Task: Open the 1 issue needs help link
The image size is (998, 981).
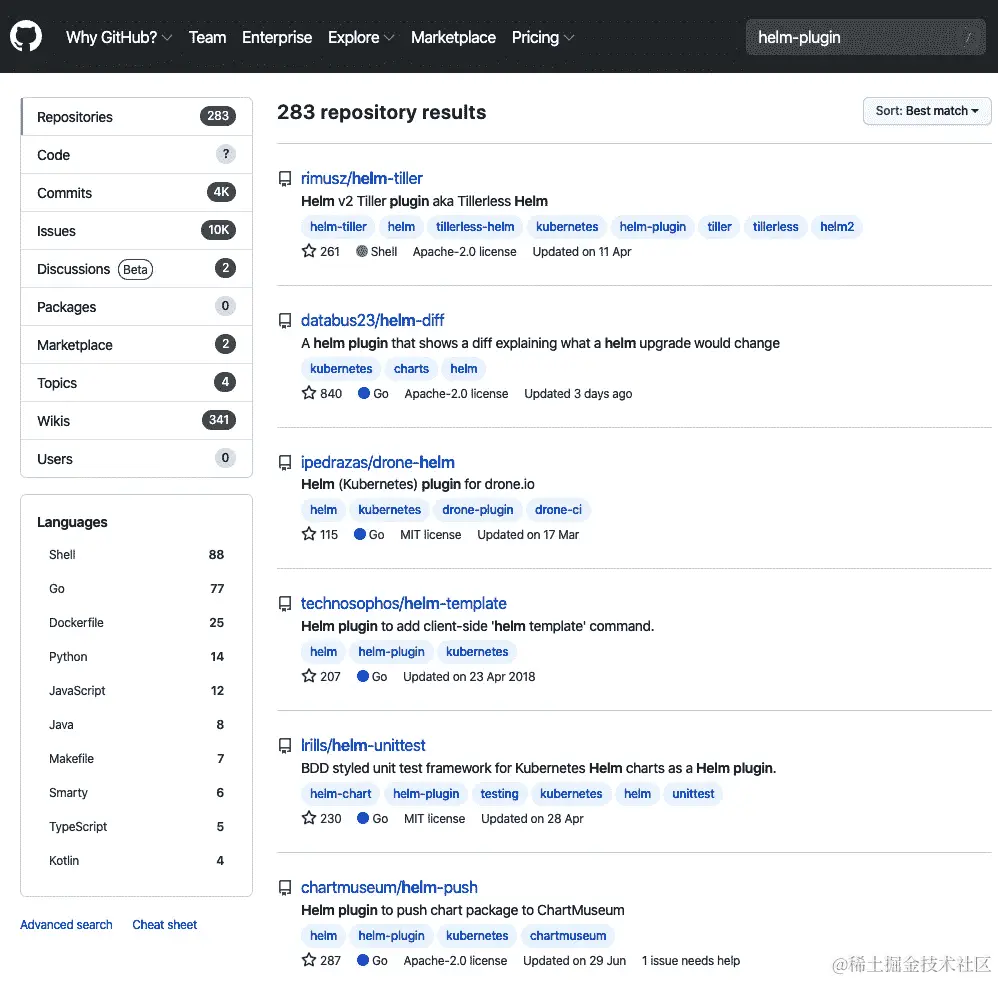Action: 691,961
